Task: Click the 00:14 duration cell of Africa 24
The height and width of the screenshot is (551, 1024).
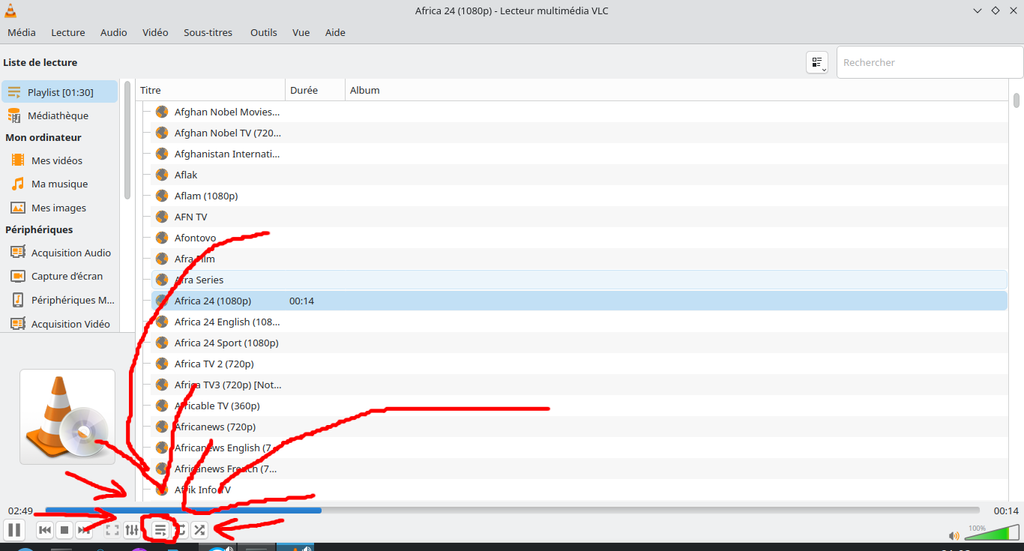Action: click(x=302, y=301)
